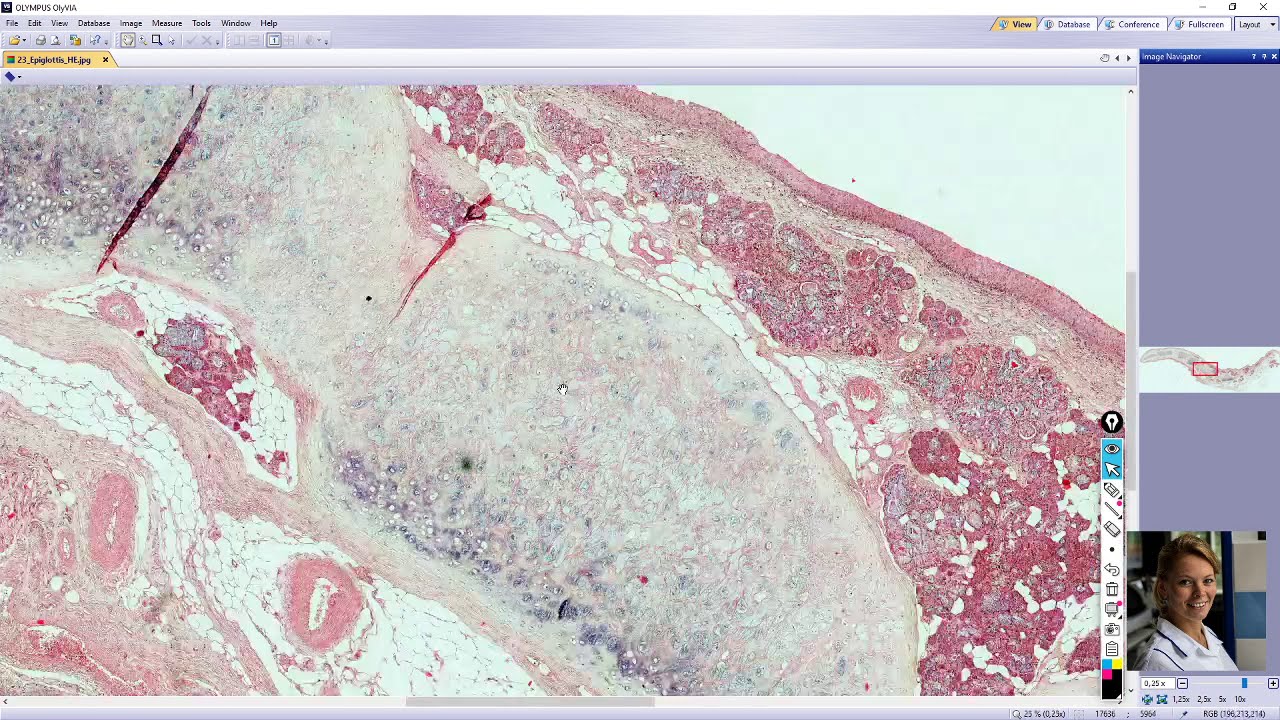Click the zoom in plus button

pos(1273,684)
